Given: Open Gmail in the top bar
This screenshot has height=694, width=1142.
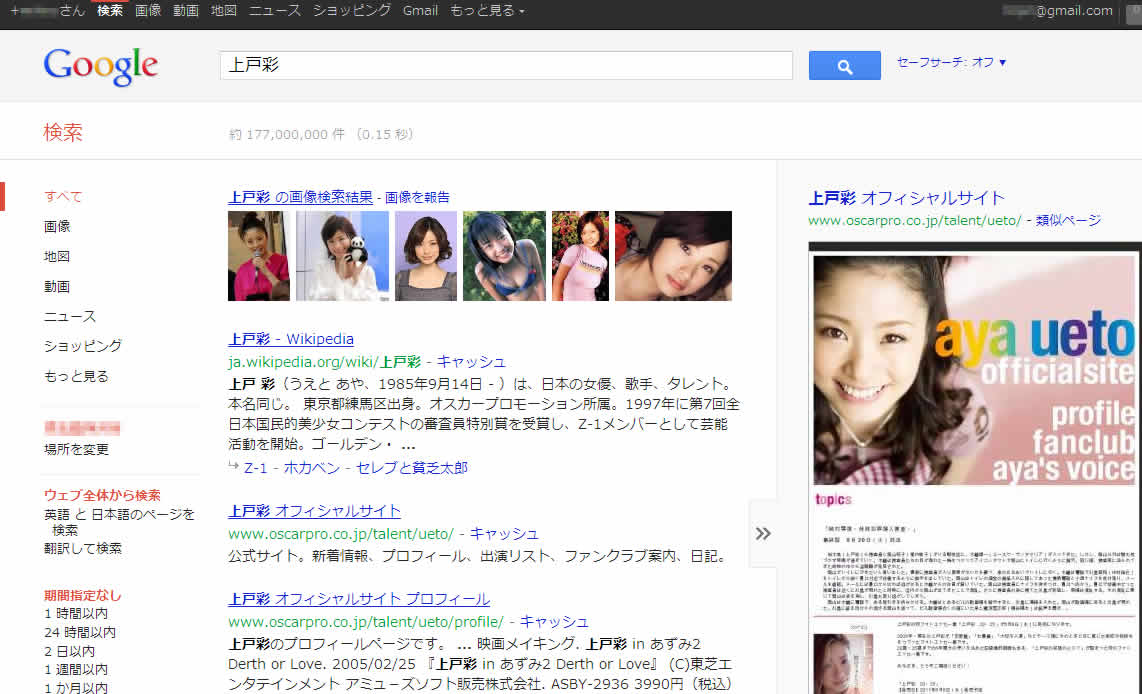Looking at the screenshot, I should [x=420, y=11].
